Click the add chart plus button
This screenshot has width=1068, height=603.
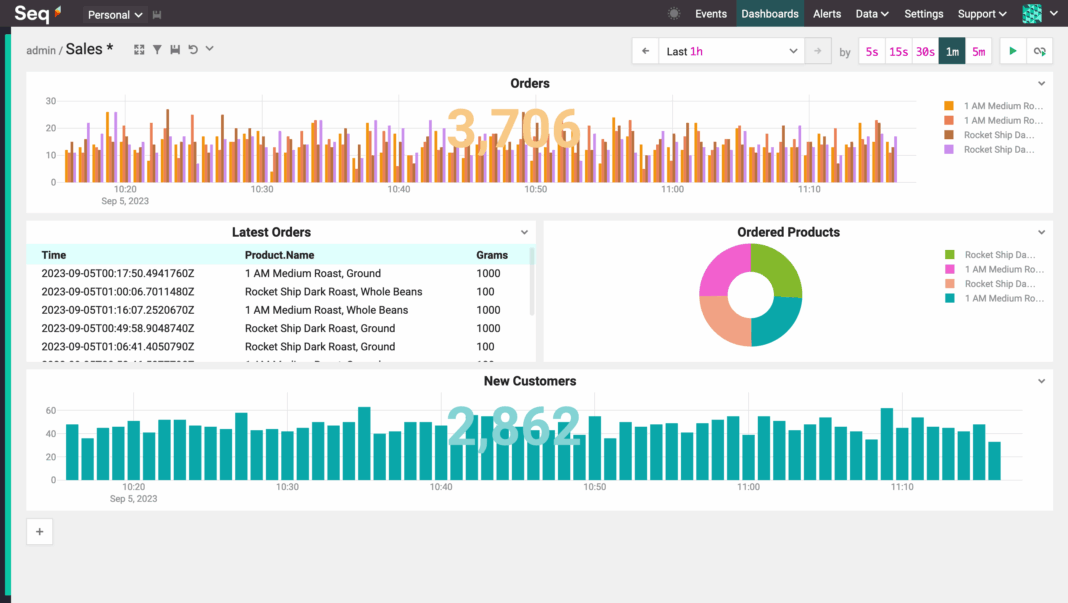[x=40, y=532]
